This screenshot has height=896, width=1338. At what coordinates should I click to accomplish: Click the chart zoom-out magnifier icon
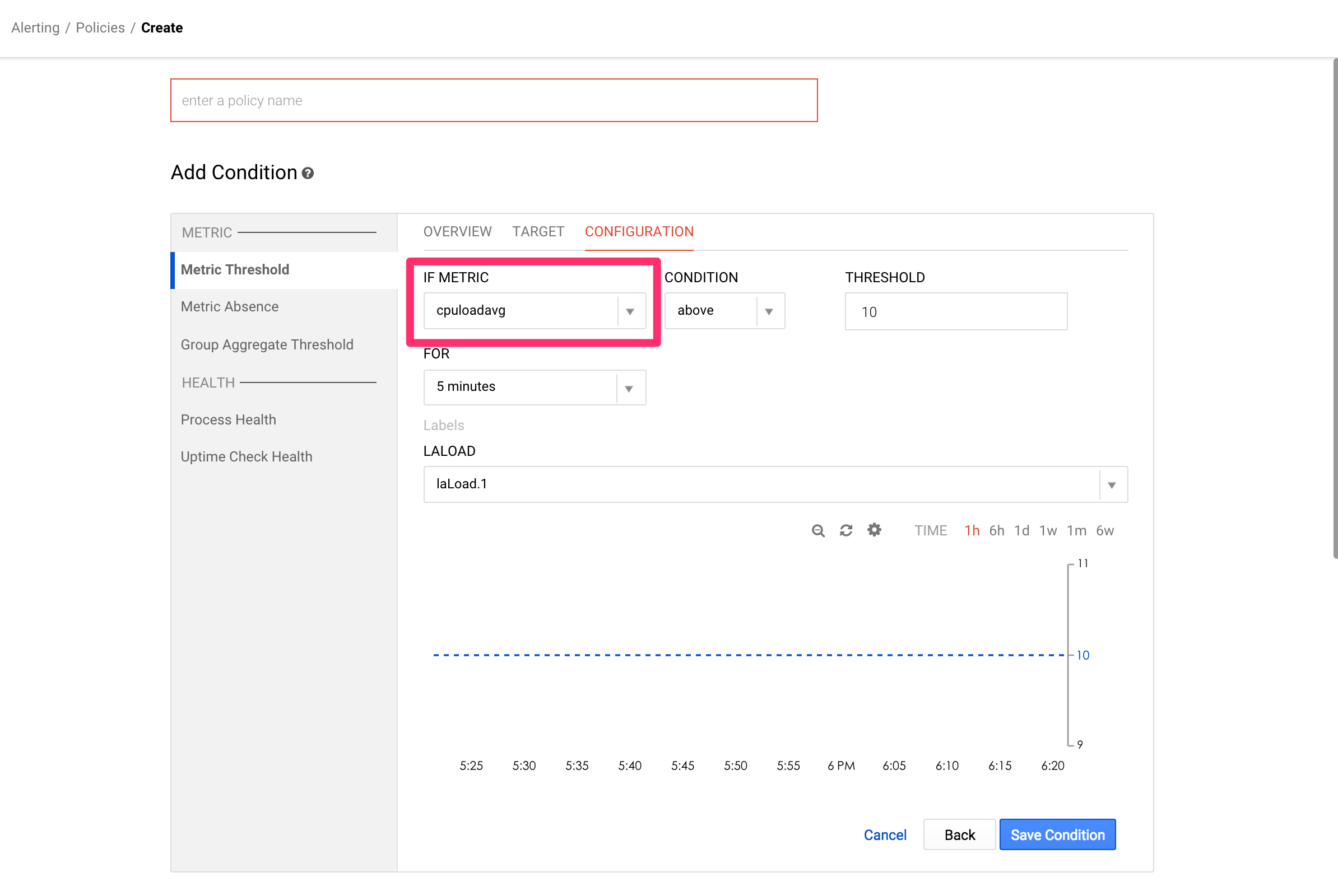[817, 530]
